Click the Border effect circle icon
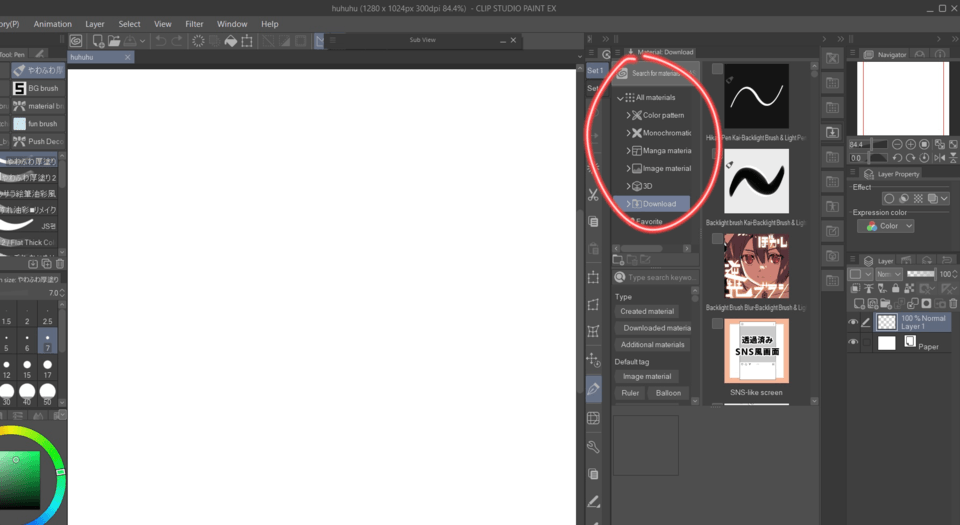The width and height of the screenshot is (960, 525). [888, 199]
